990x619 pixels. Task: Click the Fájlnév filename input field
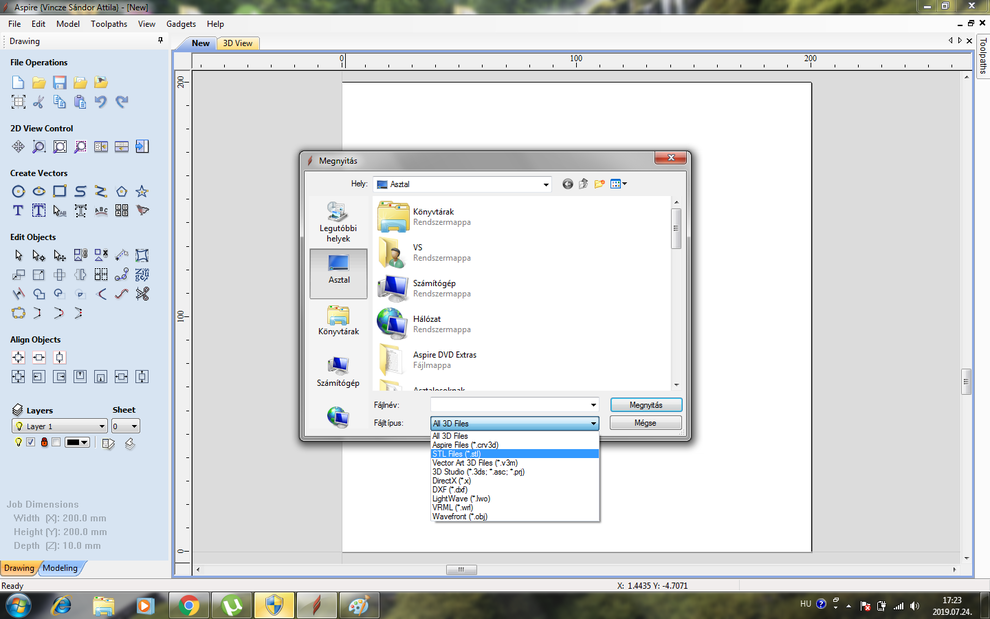(x=509, y=405)
